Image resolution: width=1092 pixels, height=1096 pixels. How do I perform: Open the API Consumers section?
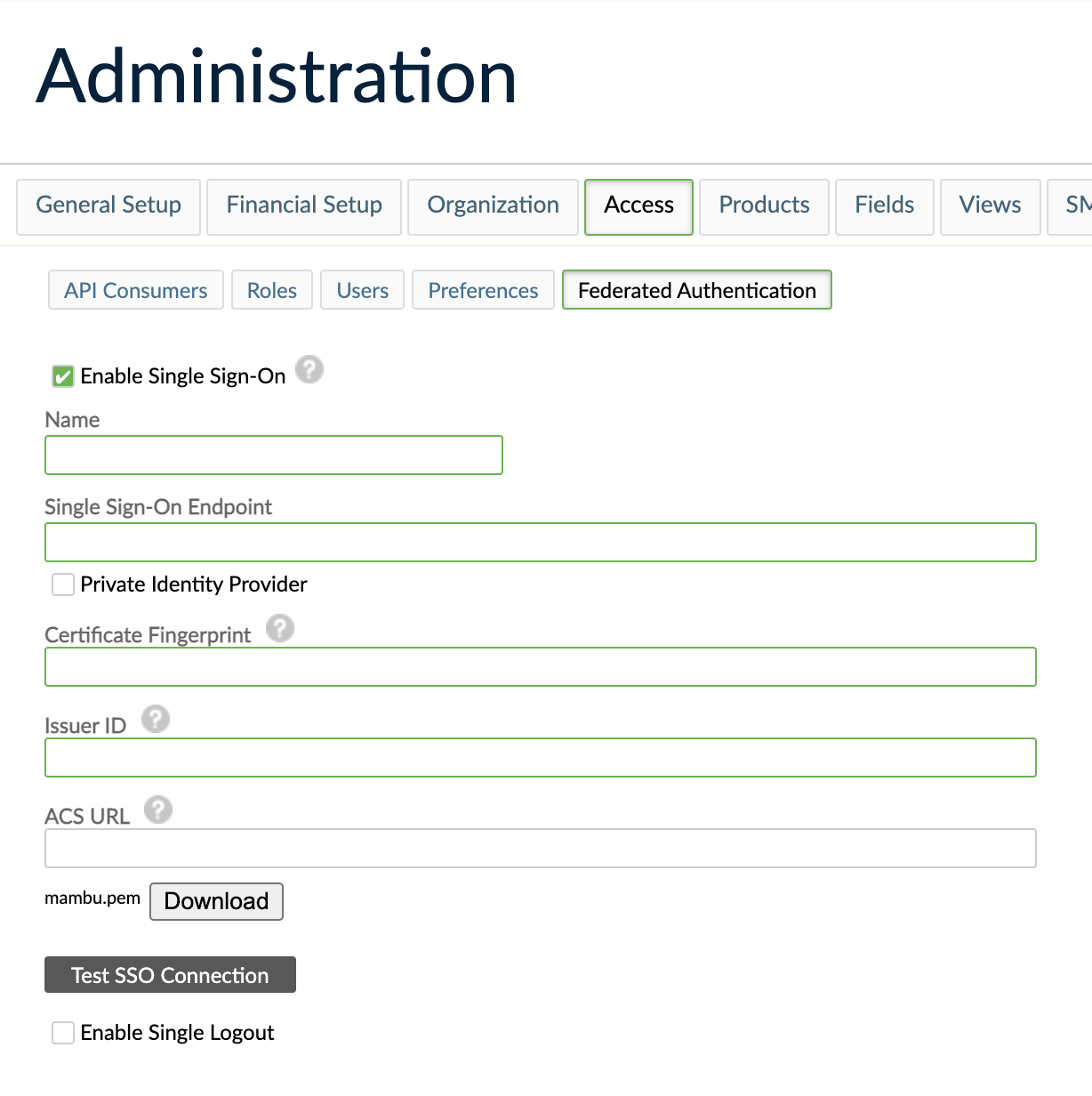[135, 290]
